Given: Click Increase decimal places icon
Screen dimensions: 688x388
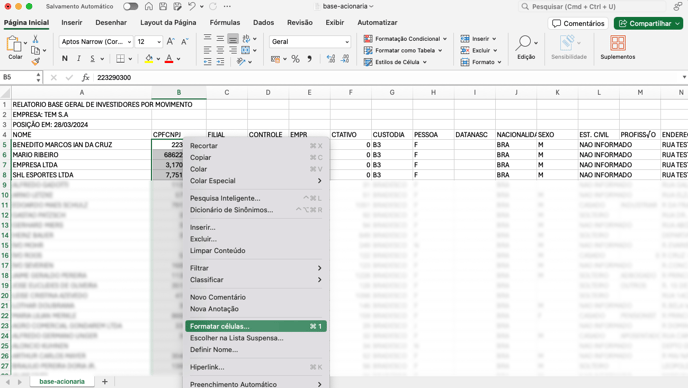Looking at the screenshot, I should coord(331,59).
